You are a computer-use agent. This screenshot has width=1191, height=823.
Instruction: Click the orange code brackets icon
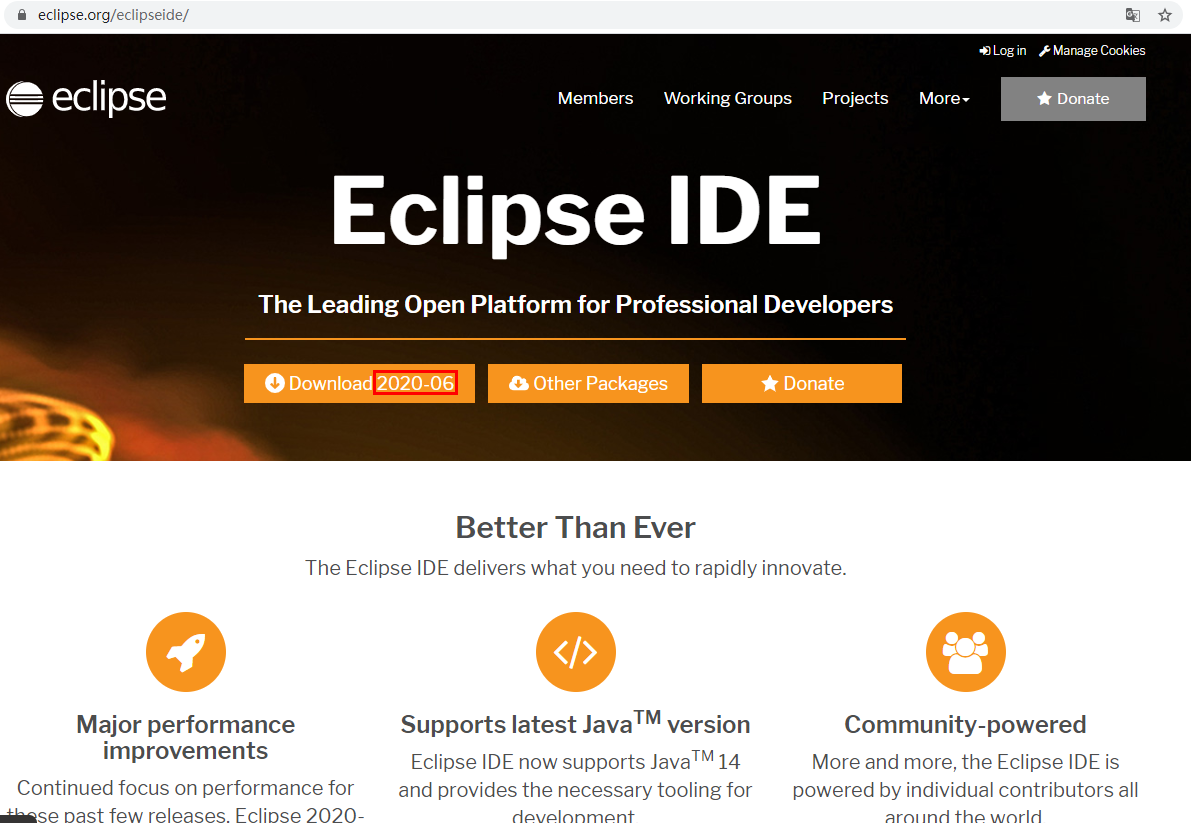click(x=576, y=651)
